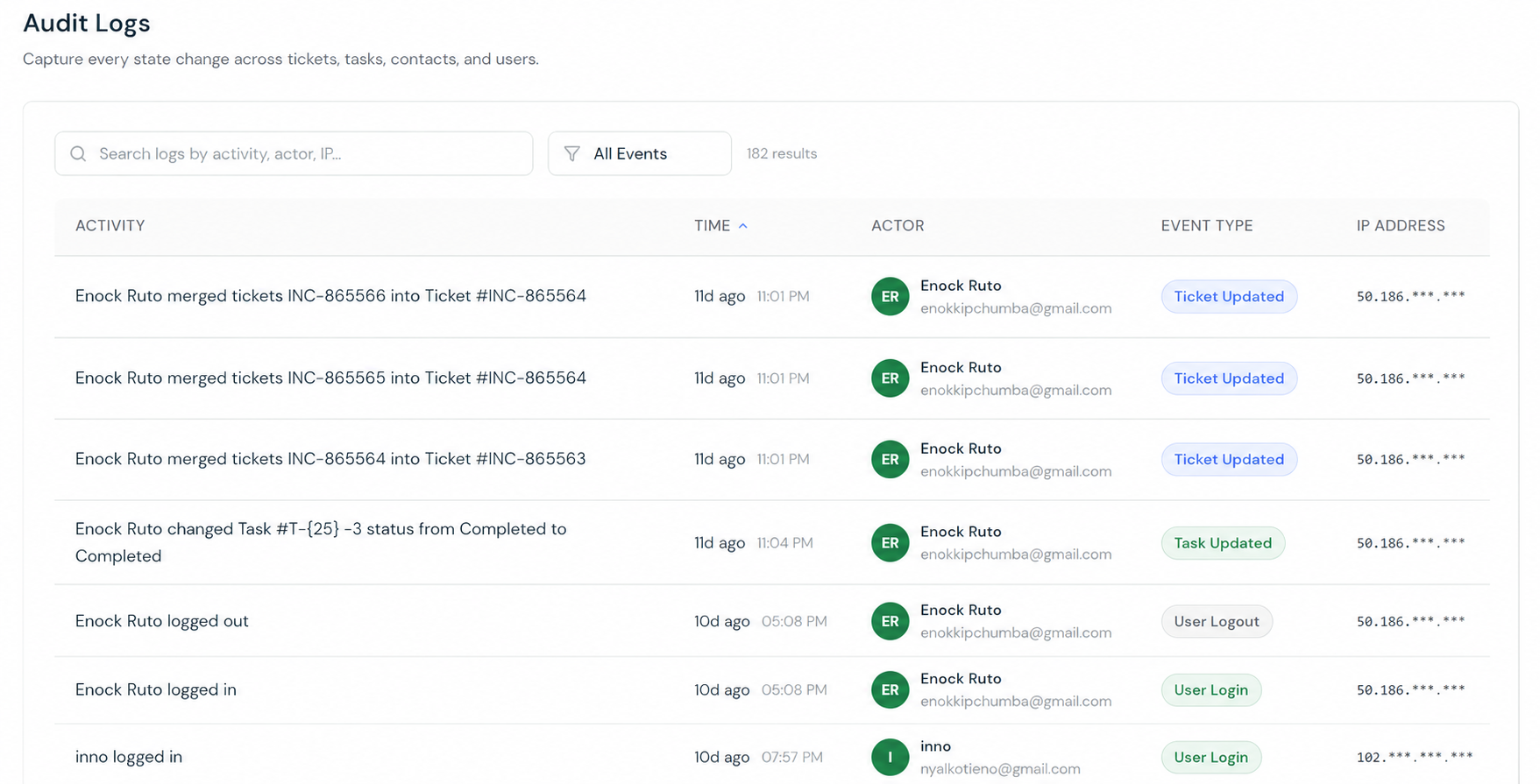Image resolution: width=1540 pixels, height=784 pixels.
Task: Select activity 'Enock Ruto logged in'
Action: pyautogui.click(x=156, y=689)
